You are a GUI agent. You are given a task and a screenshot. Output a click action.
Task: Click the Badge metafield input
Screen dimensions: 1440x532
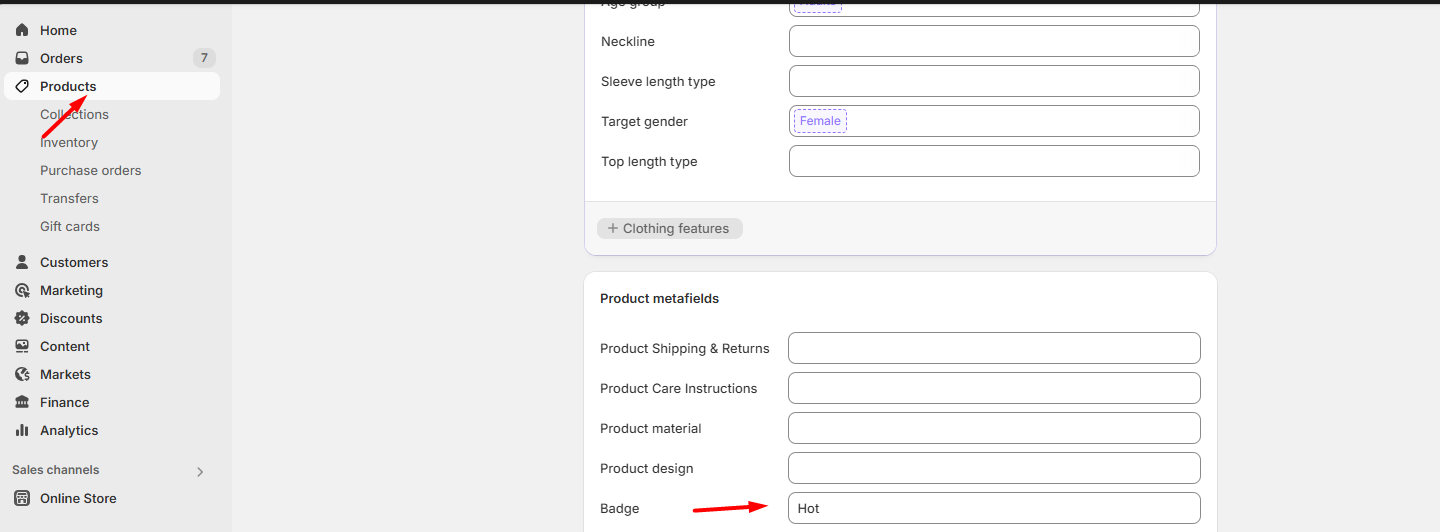(993, 508)
